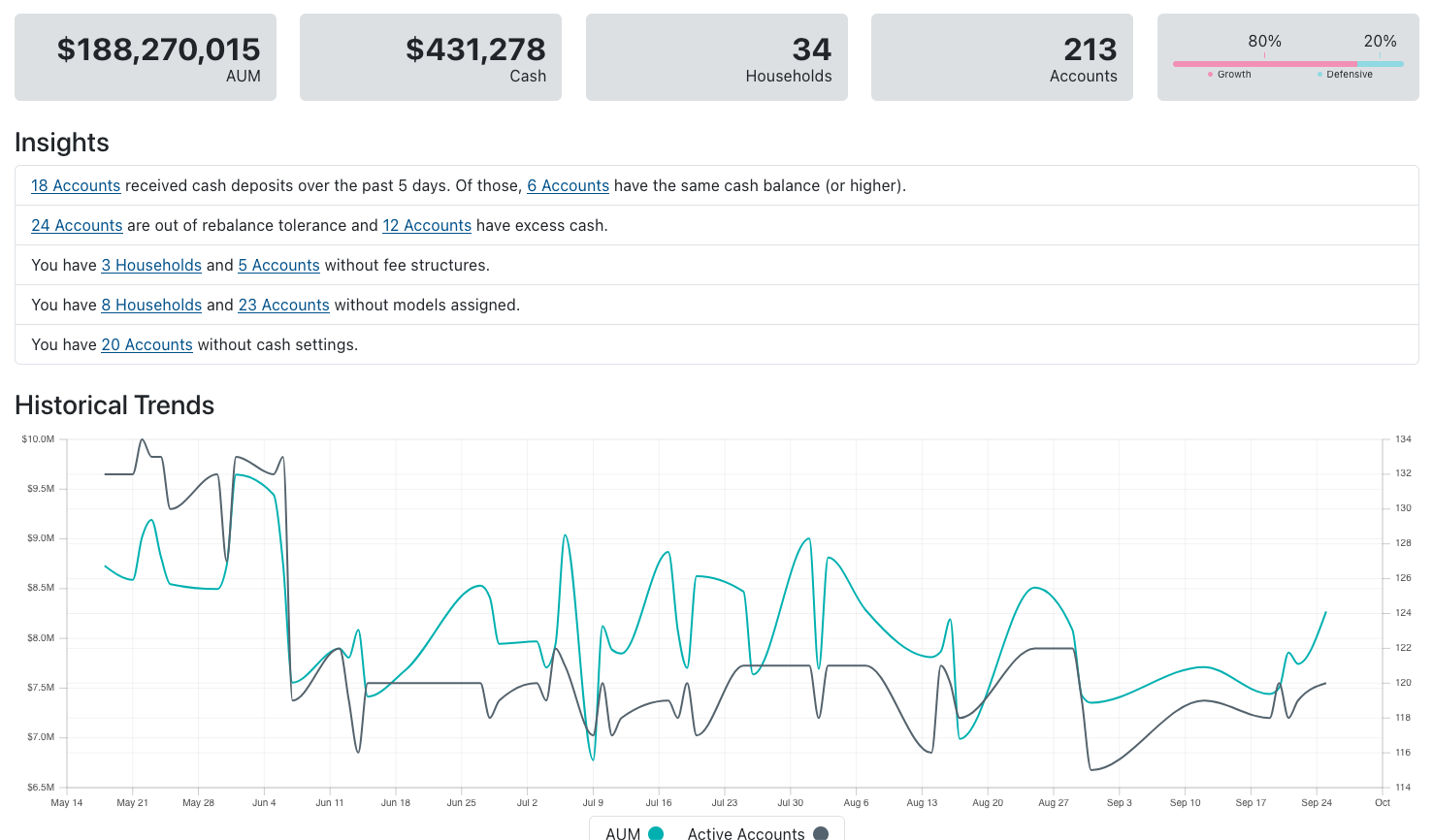
Task: Open 8 Households without models link
Action: pos(151,305)
